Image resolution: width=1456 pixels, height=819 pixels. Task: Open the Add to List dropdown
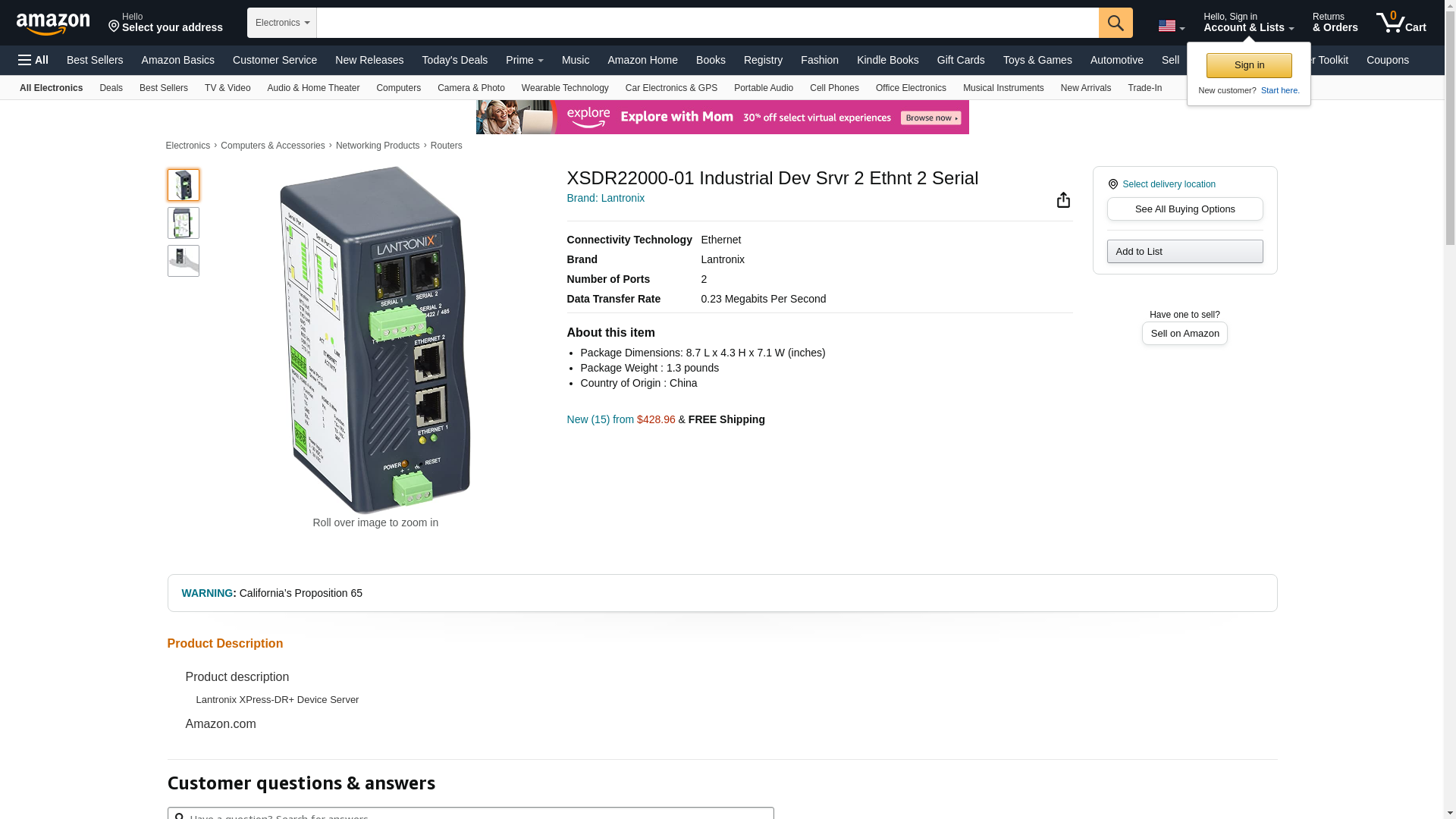click(x=1184, y=252)
